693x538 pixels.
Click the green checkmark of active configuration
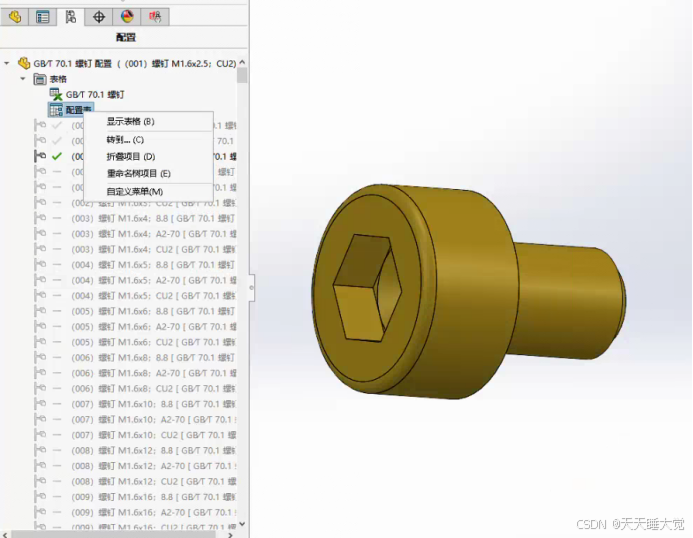57,156
